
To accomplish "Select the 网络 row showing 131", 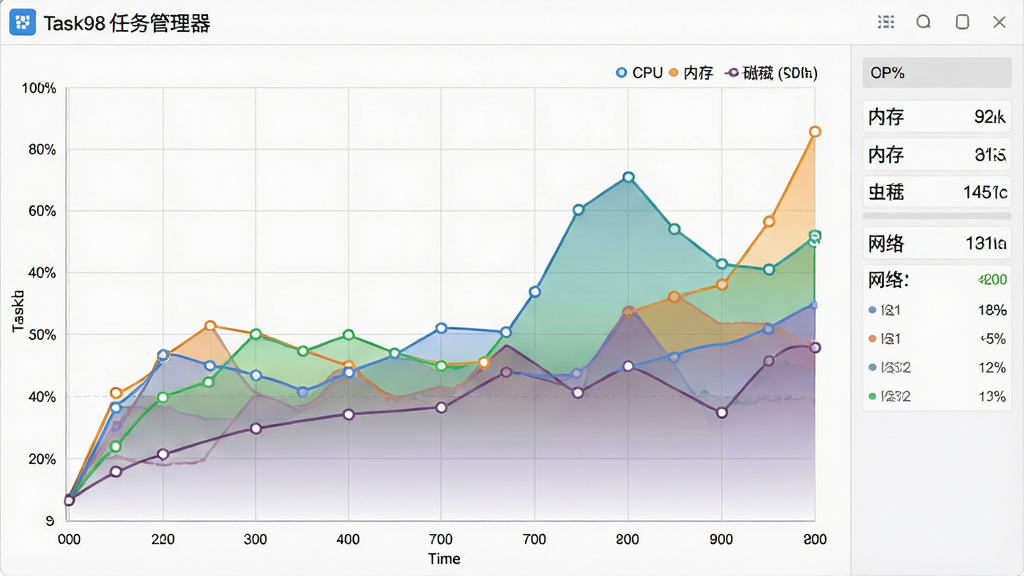I will [x=937, y=244].
